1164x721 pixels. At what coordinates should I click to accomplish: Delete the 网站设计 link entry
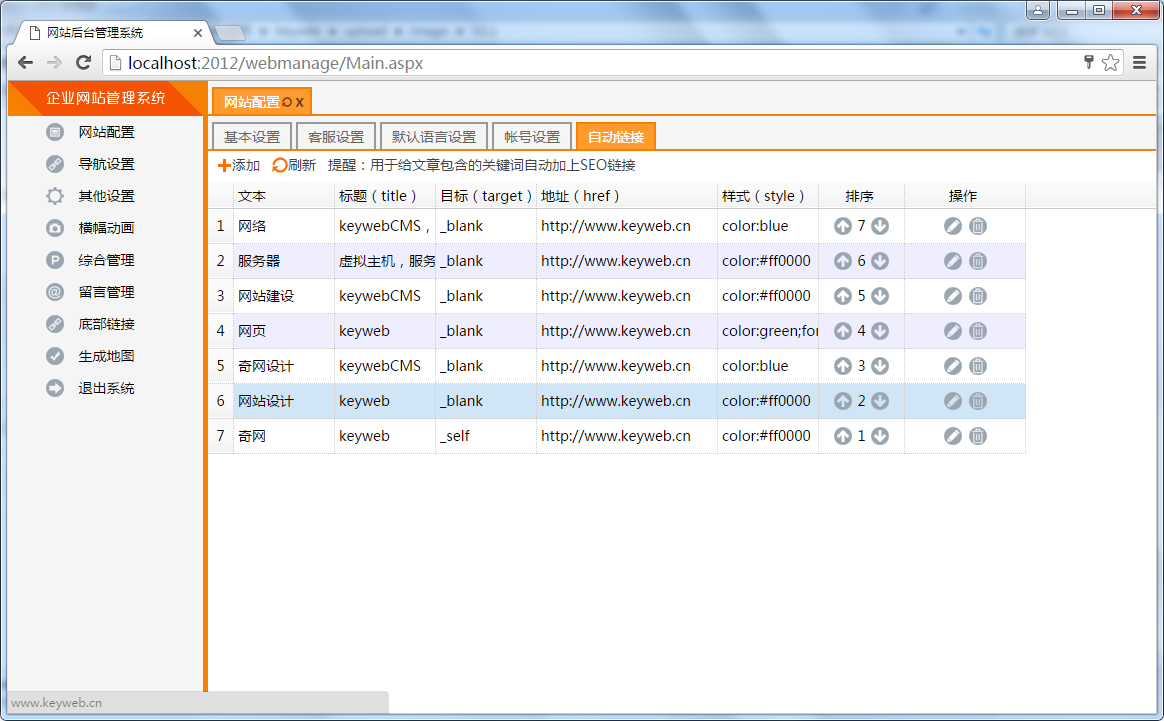coord(978,401)
